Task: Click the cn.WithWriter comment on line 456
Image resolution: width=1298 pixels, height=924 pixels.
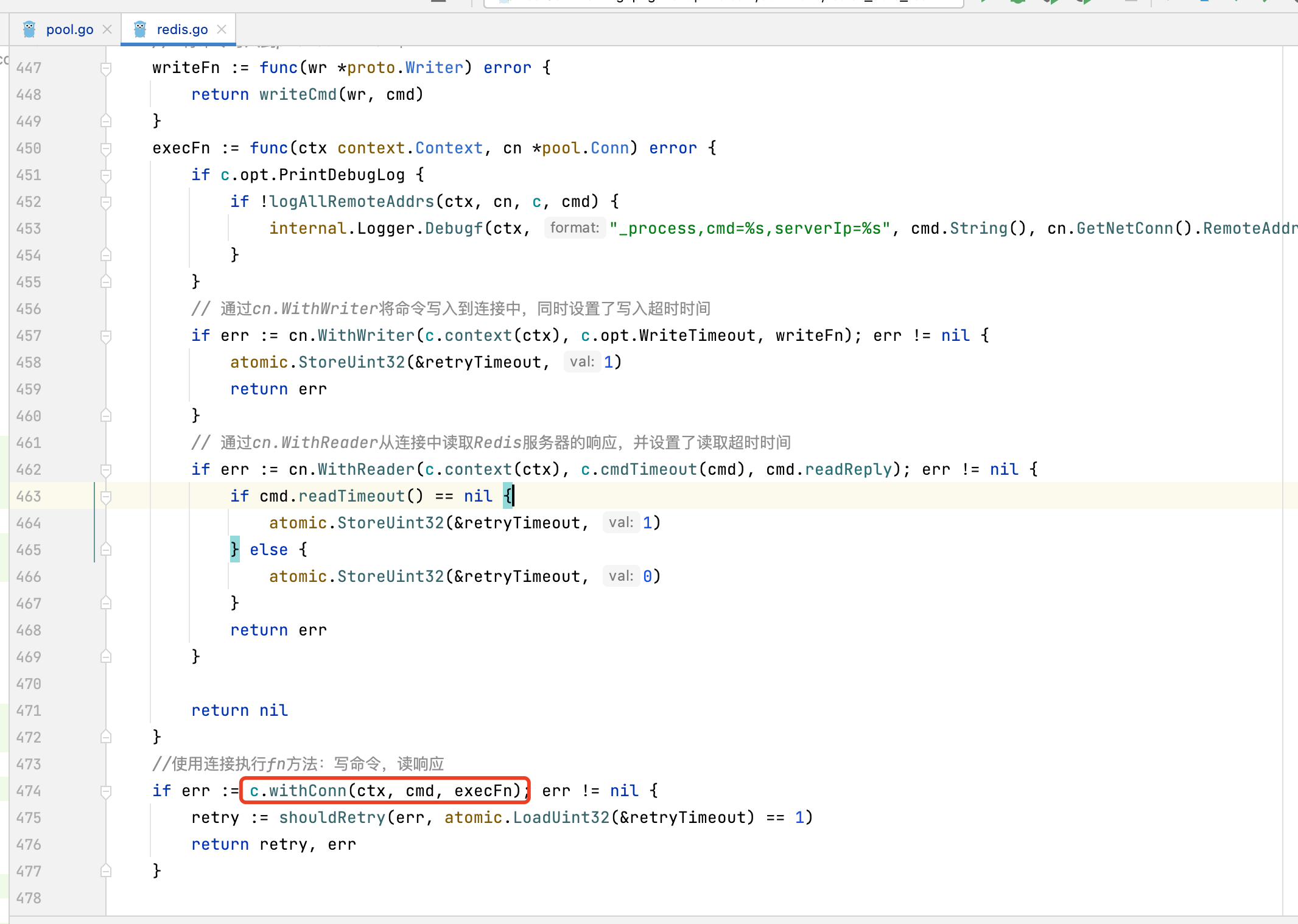Action: coord(451,309)
